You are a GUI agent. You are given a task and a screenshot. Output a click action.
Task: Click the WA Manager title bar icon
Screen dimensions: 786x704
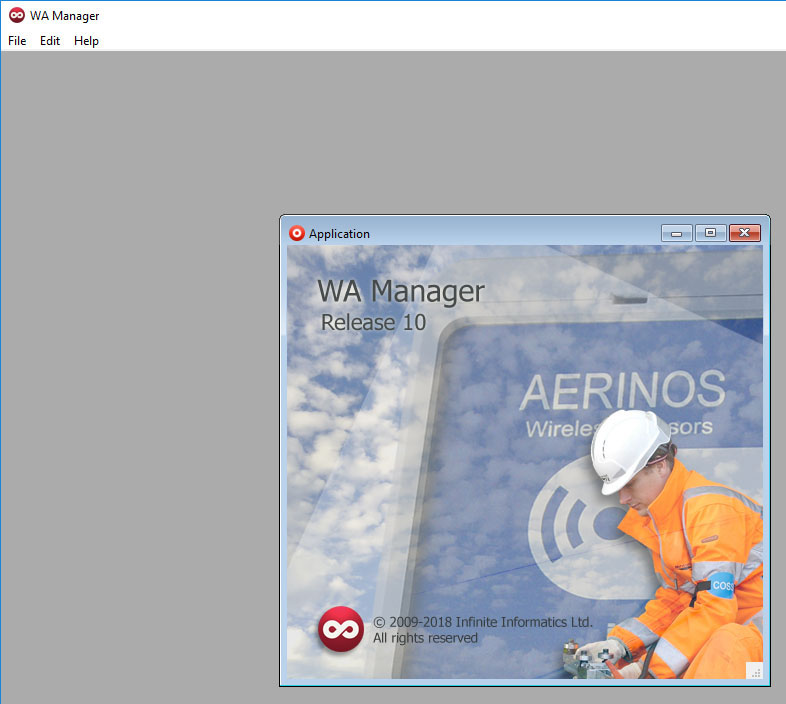[17, 16]
